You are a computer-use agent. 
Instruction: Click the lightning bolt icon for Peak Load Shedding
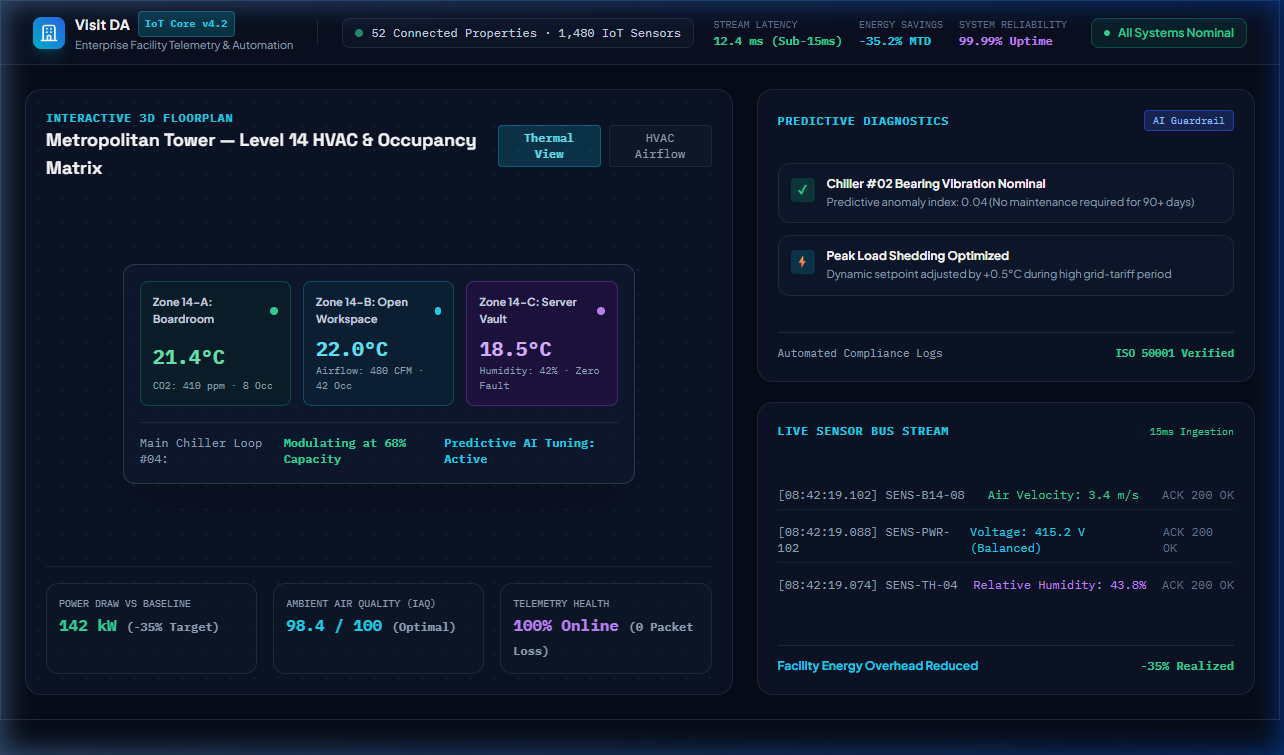(x=803, y=262)
